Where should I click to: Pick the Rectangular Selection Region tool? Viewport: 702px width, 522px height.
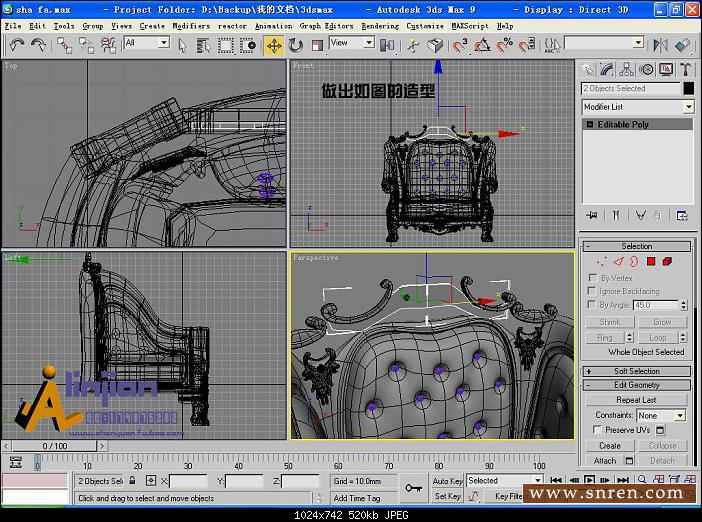226,45
